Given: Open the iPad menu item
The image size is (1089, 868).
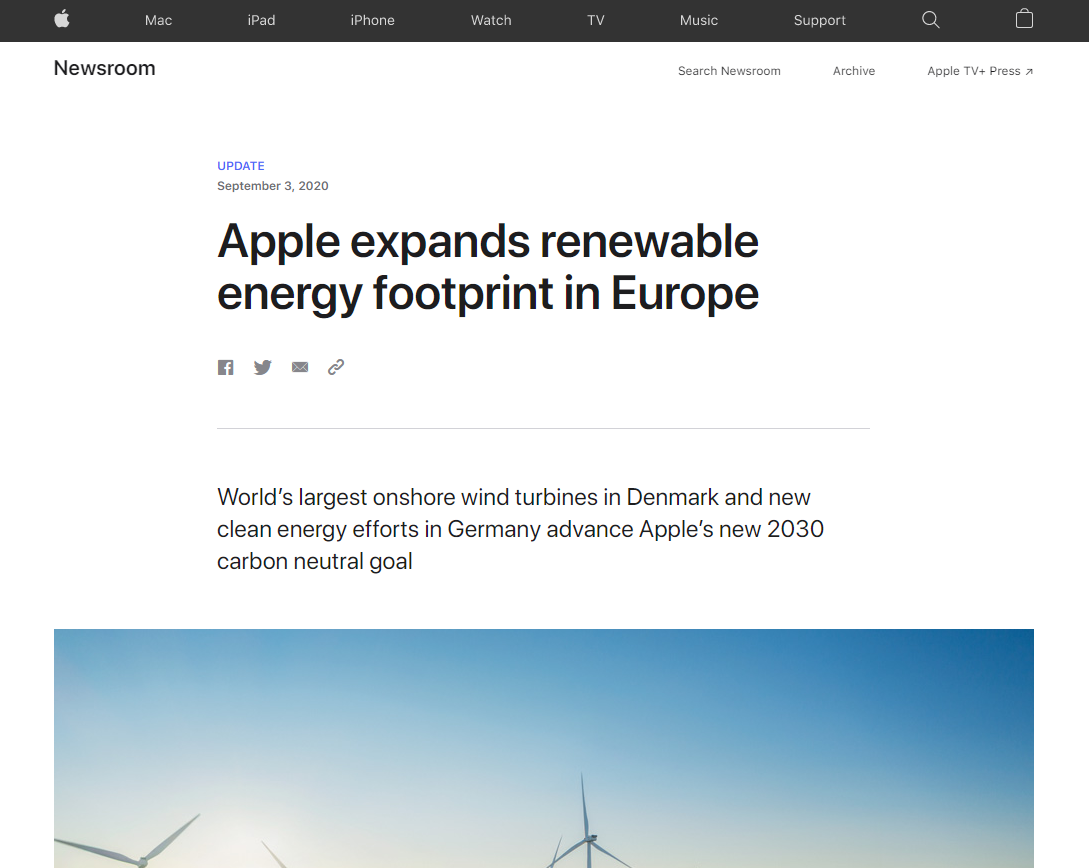Looking at the screenshot, I should point(261,20).
